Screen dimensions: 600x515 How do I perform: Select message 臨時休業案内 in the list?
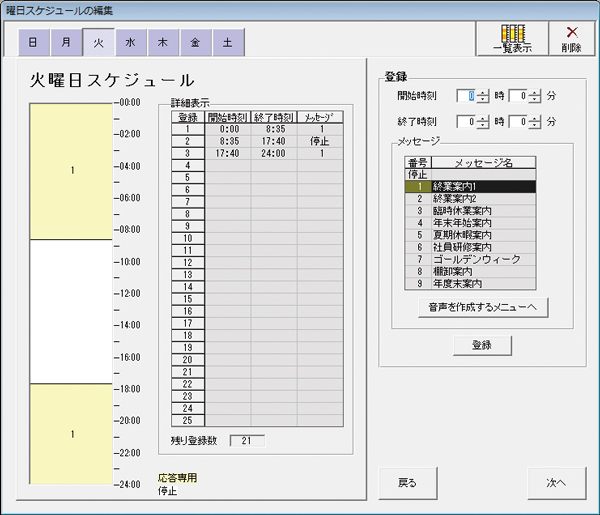(470, 210)
